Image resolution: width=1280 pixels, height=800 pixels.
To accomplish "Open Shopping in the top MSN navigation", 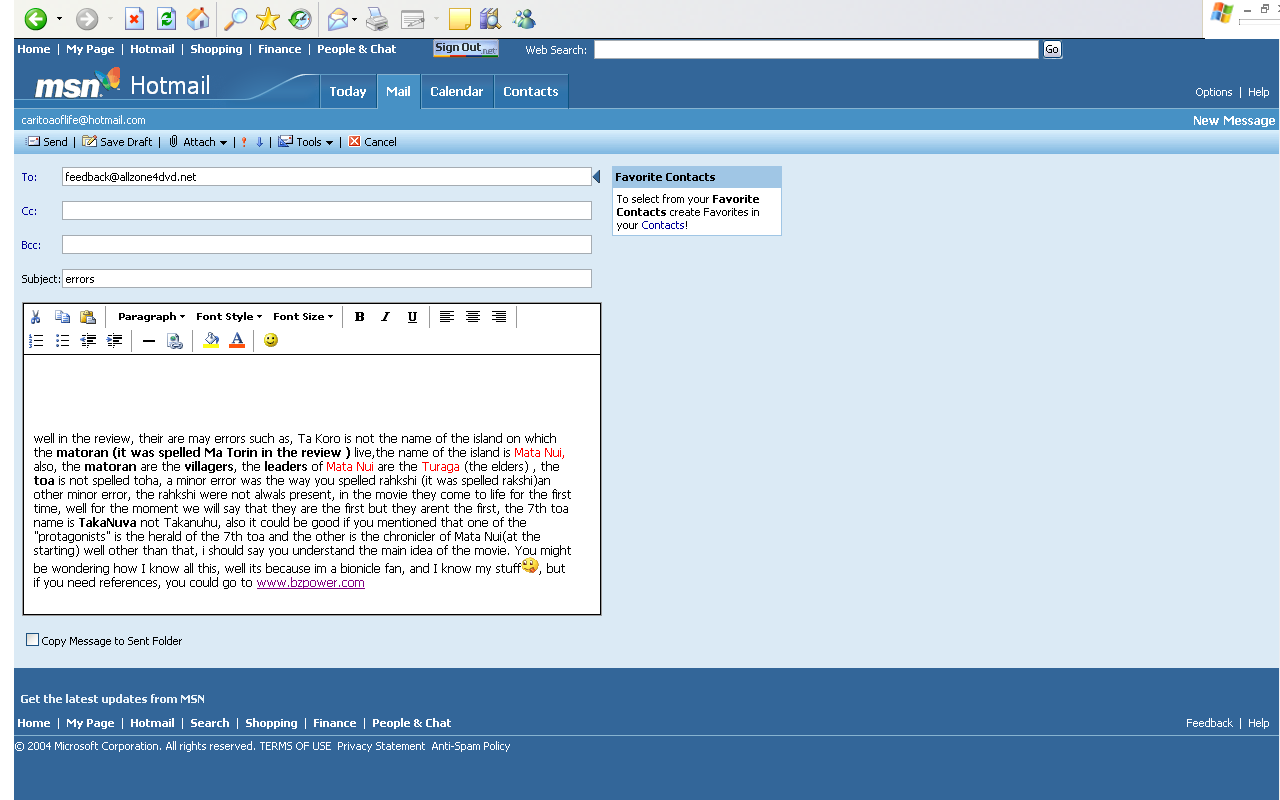I will (216, 49).
